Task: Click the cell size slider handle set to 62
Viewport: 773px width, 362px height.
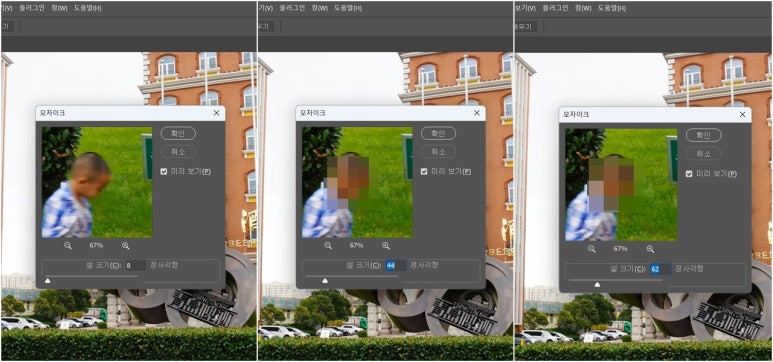Action: (x=597, y=285)
